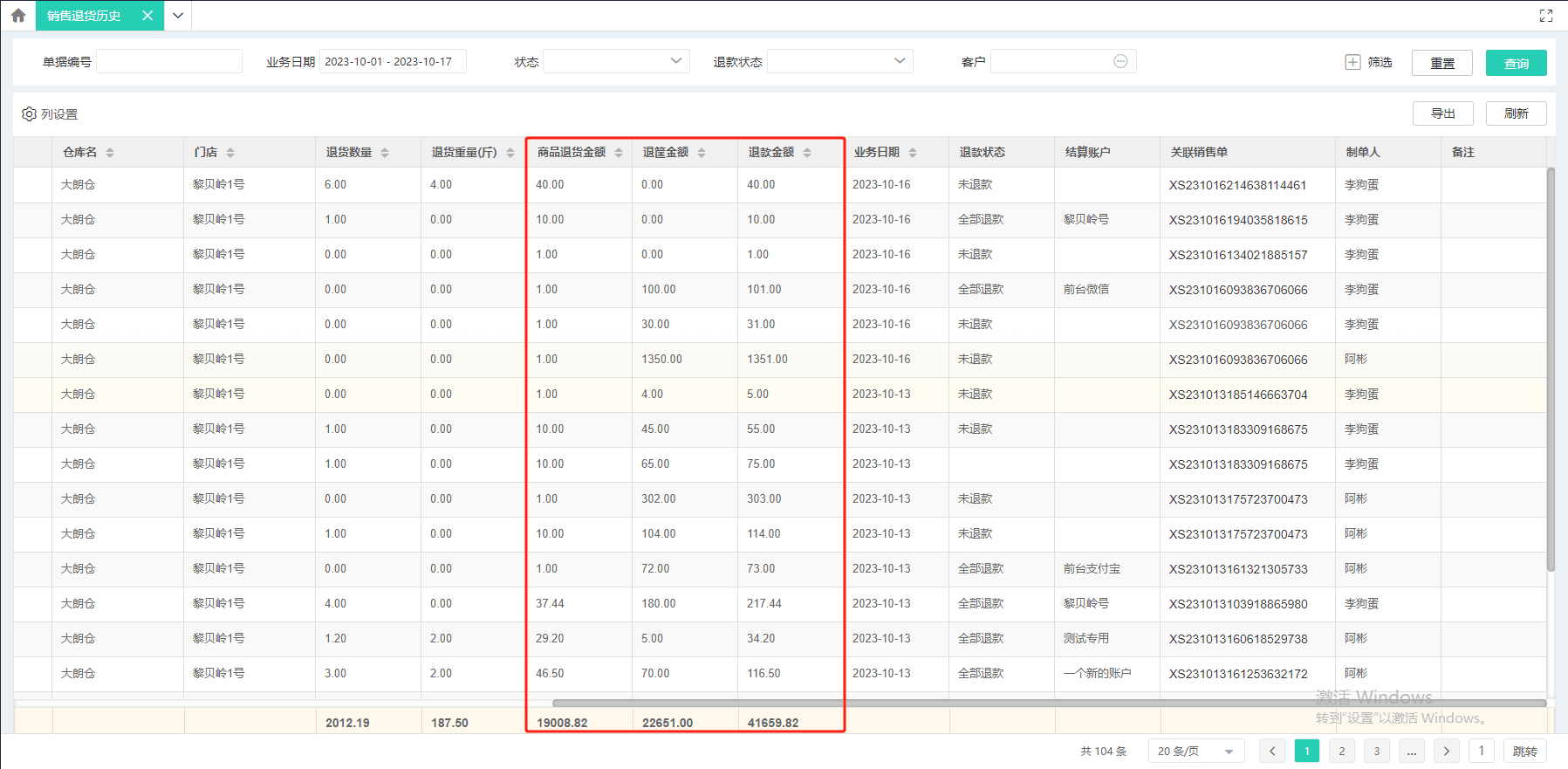Click the 导出 button
The width and height of the screenshot is (1568, 769).
tap(1443, 113)
